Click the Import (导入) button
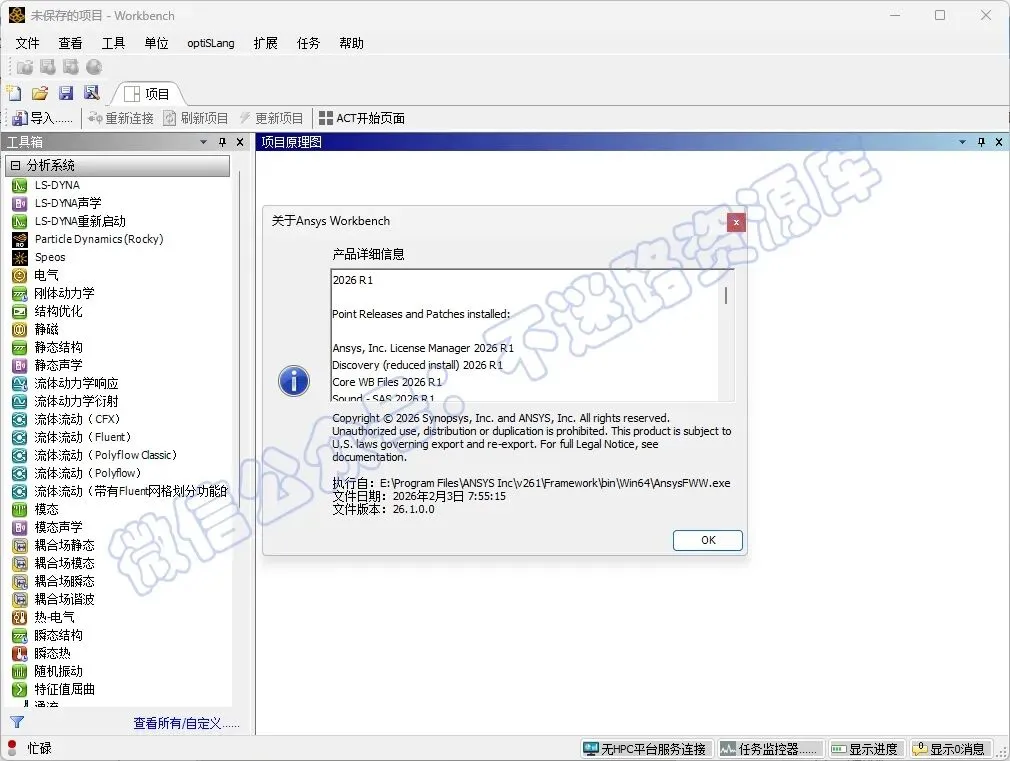 pos(43,118)
